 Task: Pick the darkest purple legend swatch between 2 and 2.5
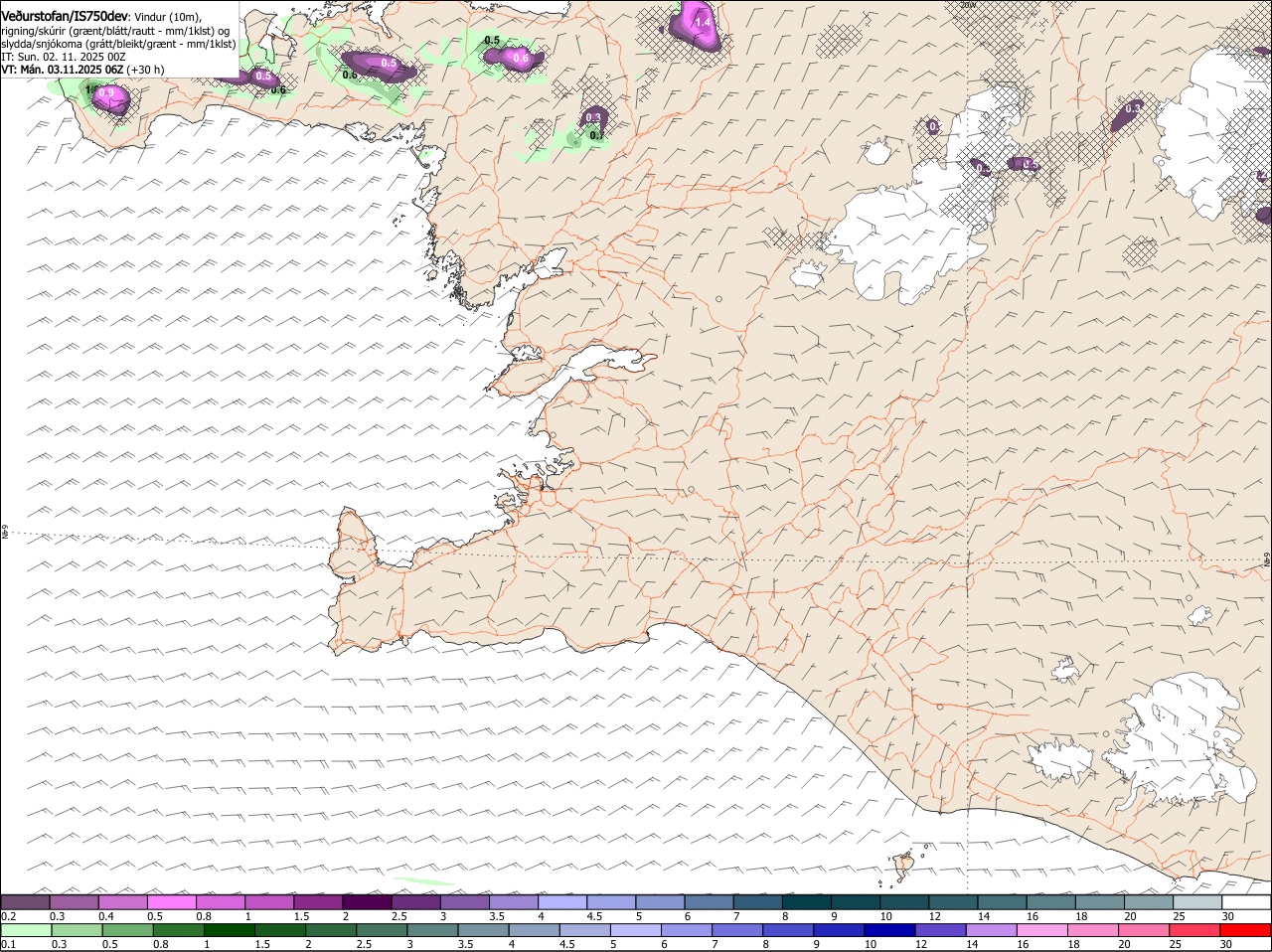(368, 902)
